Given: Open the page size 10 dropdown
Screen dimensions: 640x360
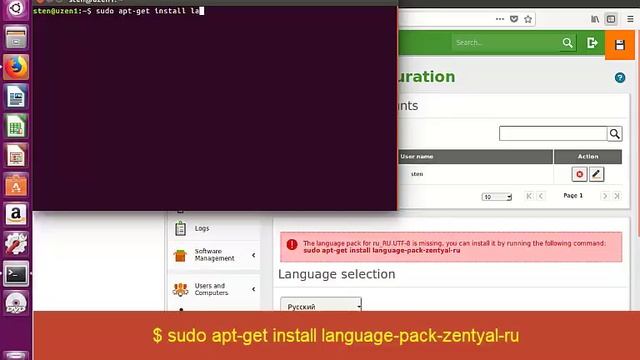Looking at the screenshot, I should click(x=496, y=197).
